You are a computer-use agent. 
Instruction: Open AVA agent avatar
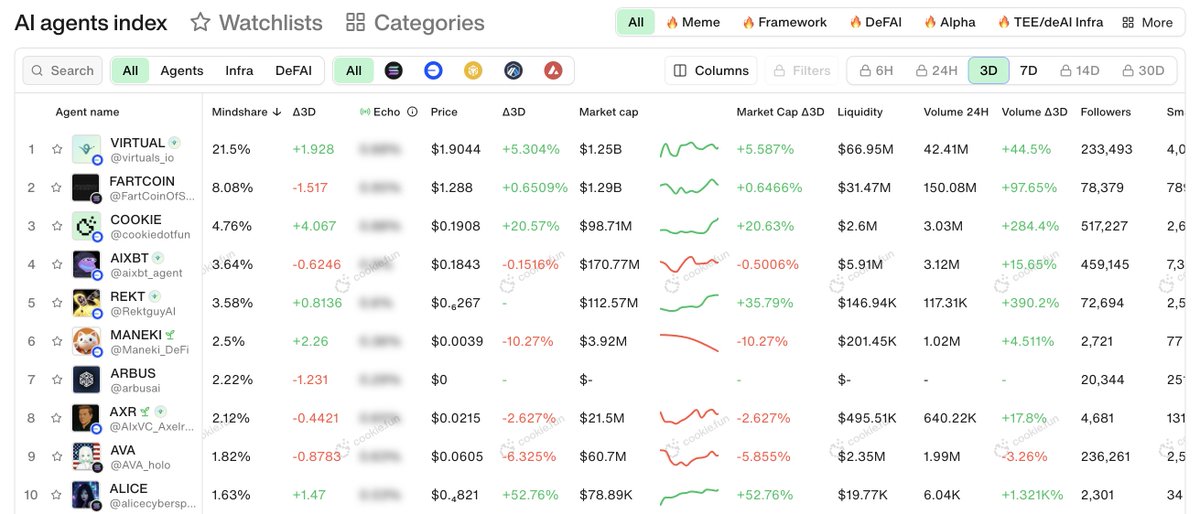[86, 457]
